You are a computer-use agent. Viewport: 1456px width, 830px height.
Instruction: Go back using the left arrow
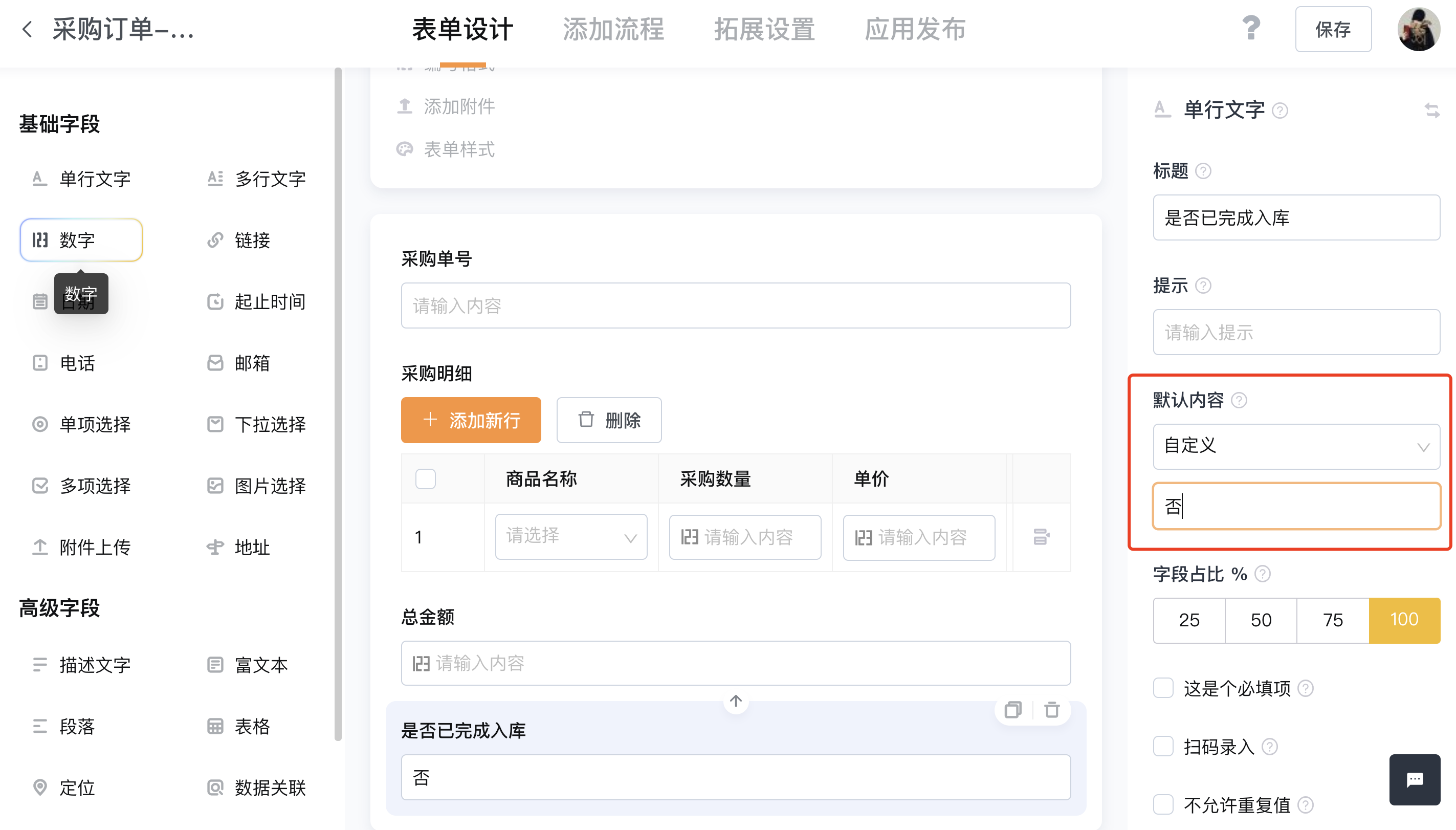[x=27, y=29]
